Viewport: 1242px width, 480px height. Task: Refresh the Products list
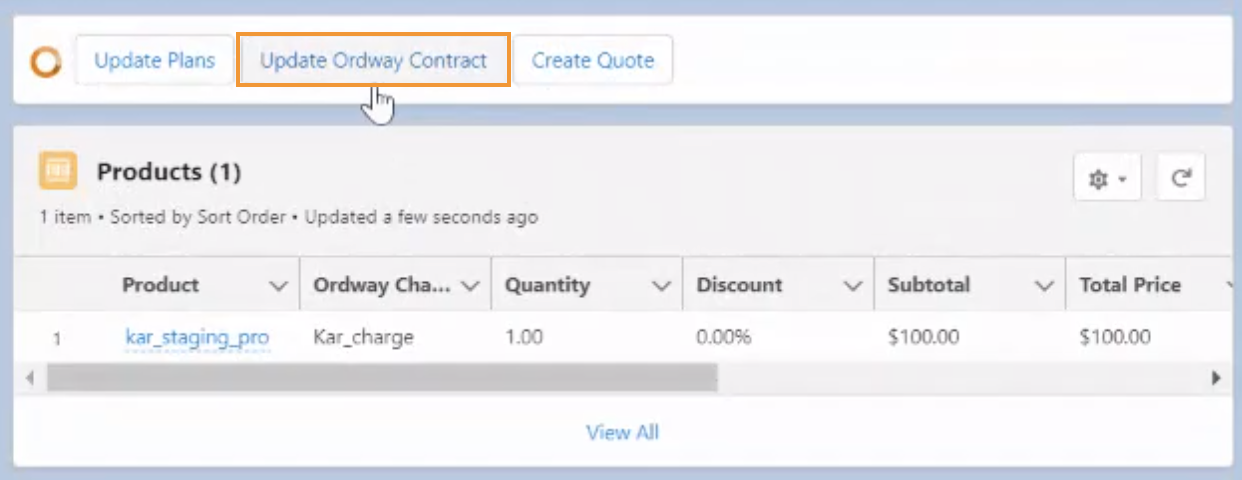[x=1181, y=179]
